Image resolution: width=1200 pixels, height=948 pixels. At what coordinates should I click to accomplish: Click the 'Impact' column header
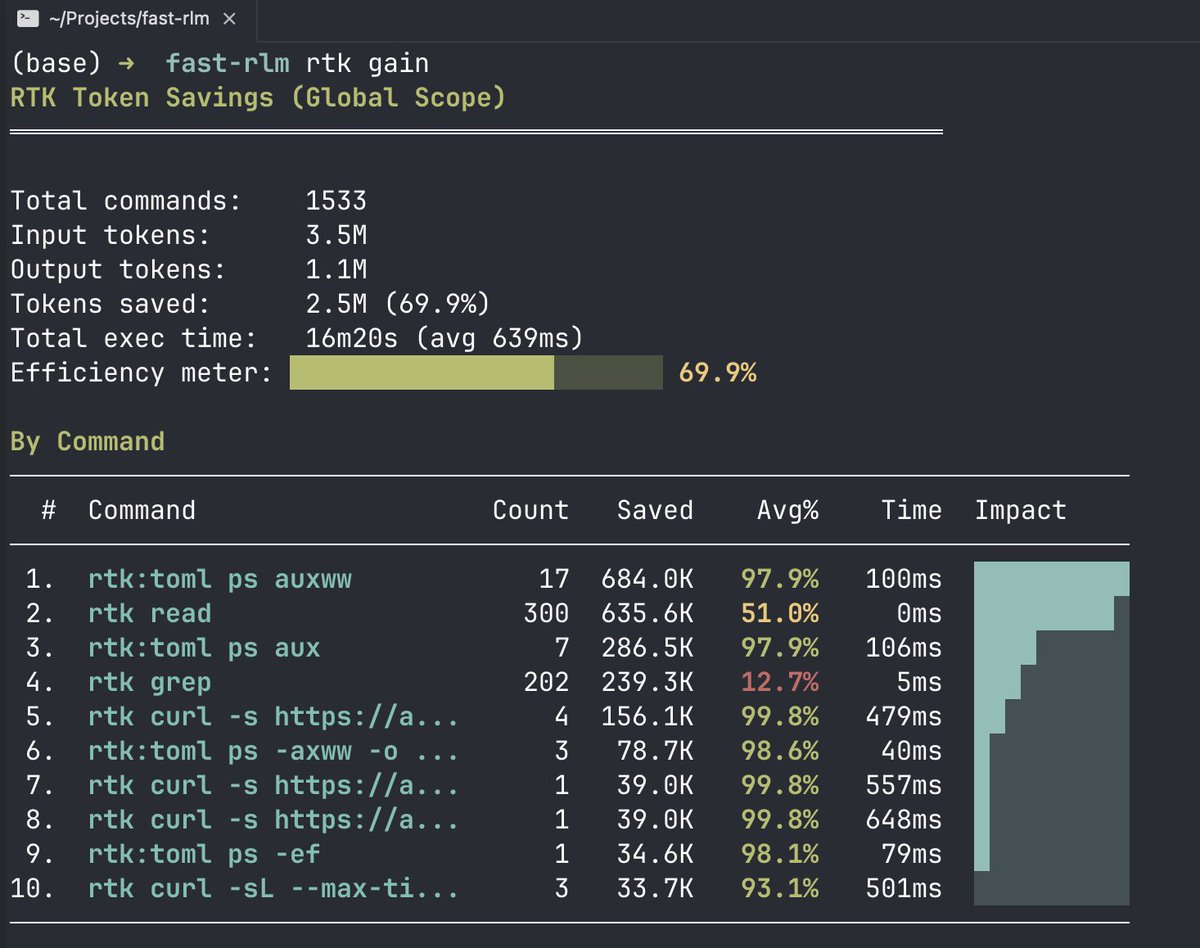pos(1021,510)
